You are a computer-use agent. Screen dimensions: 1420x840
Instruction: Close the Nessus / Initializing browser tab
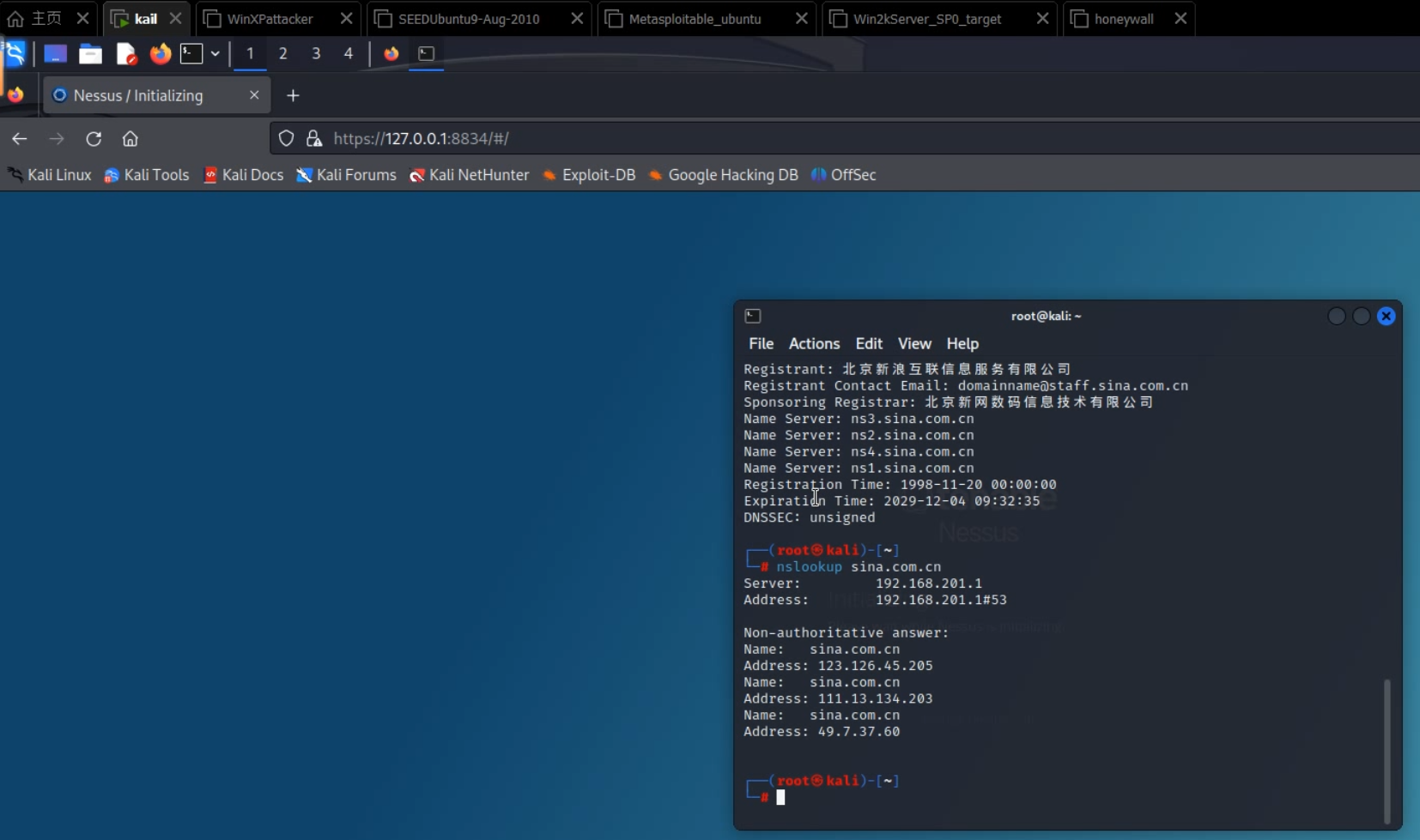click(x=254, y=95)
